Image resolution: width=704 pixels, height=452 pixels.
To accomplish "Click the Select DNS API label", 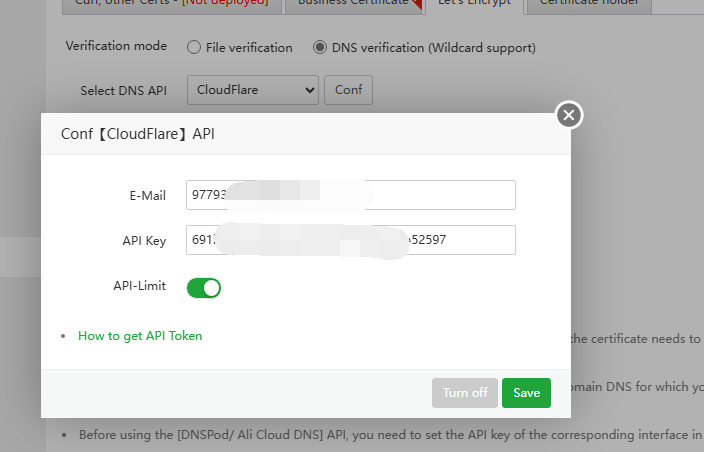I will pyautogui.click(x=123, y=90).
